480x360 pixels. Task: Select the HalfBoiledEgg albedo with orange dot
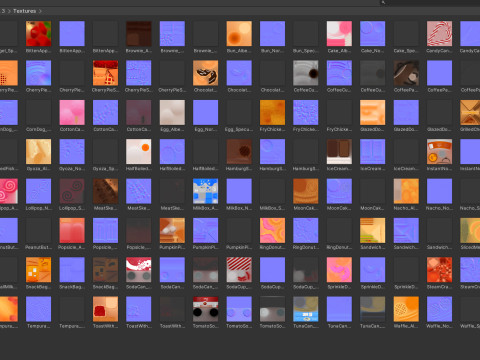coord(139,152)
